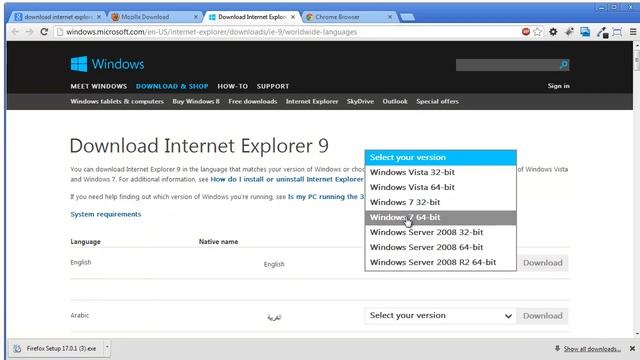
Task: Click Show all downloads link
Action: click(592, 349)
